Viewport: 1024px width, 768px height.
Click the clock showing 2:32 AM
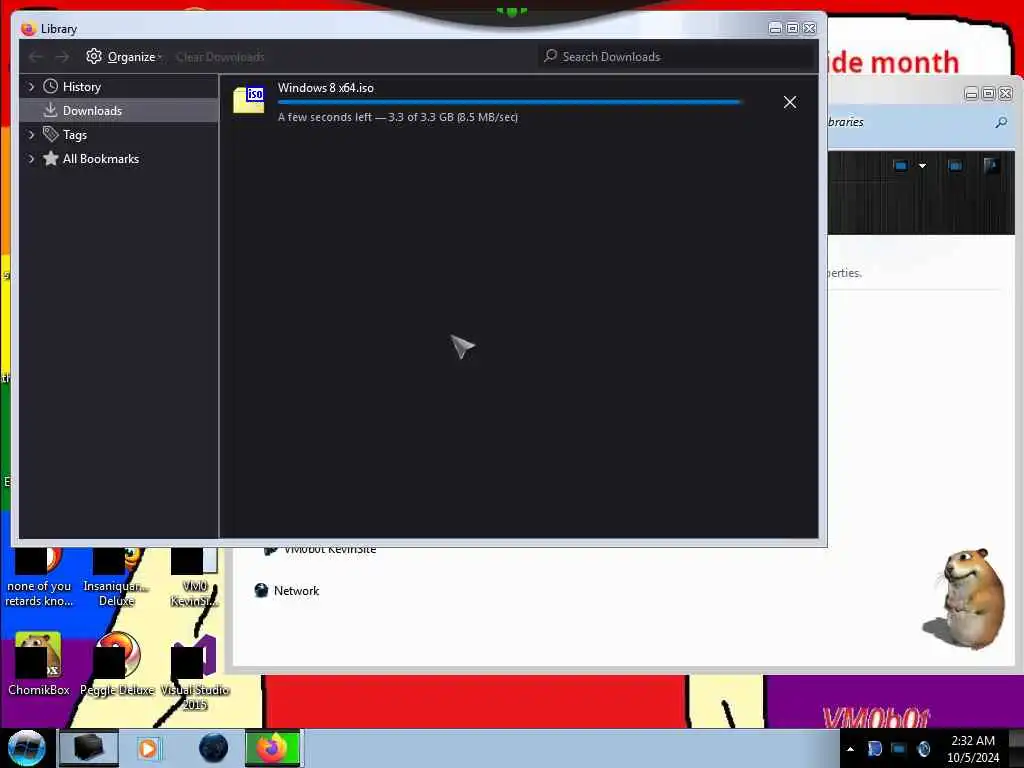[x=973, y=749]
